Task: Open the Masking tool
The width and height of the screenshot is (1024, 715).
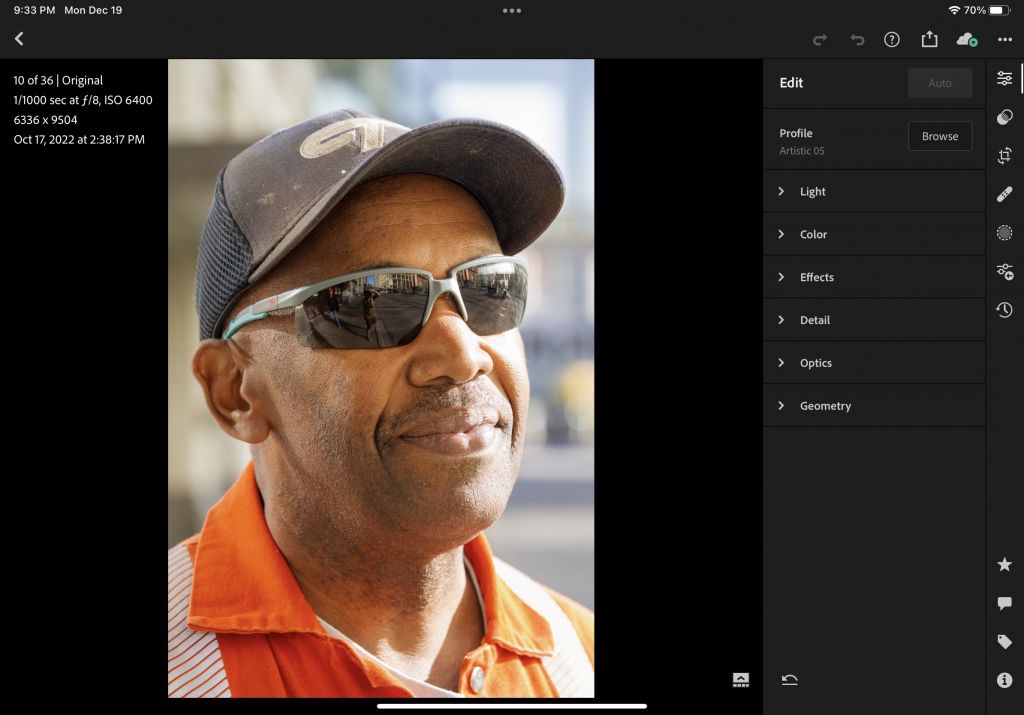Action: tap(1004, 233)
